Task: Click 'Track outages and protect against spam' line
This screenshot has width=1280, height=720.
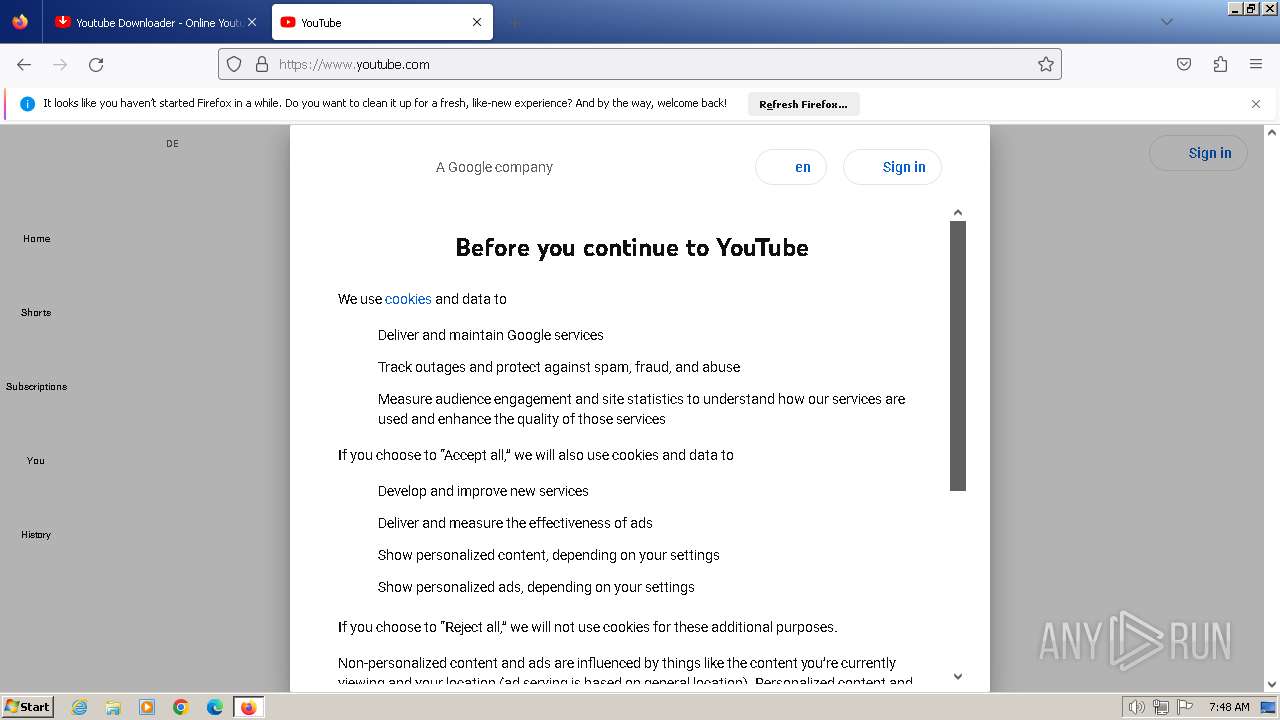Action: pyautogui.click(x=559, y=367)
